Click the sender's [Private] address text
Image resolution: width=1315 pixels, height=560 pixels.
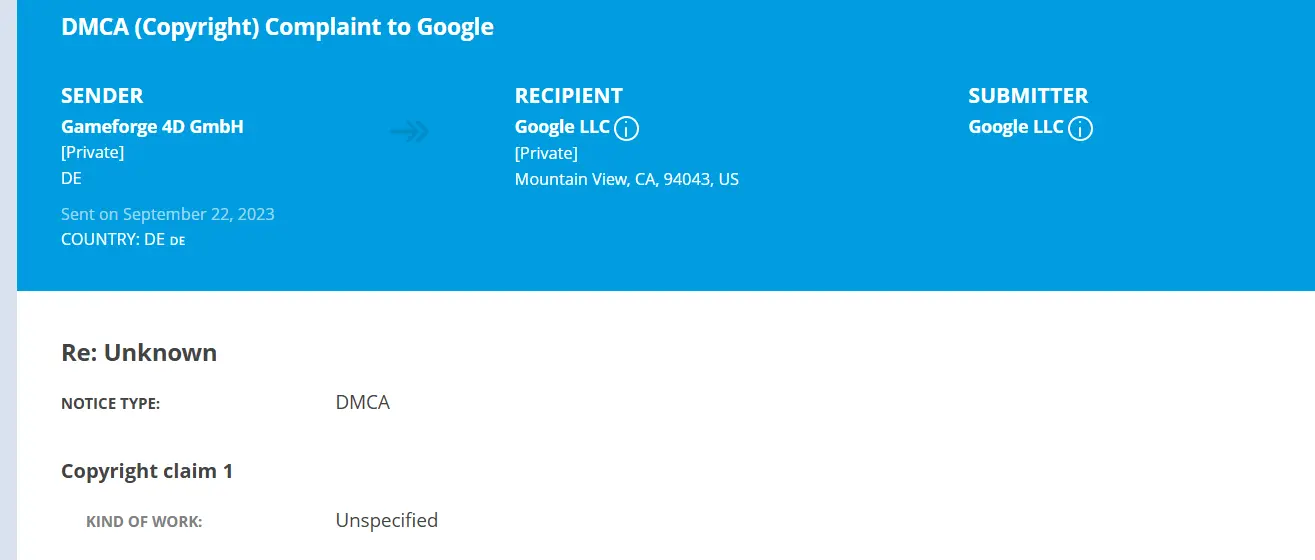coord(92,153)
